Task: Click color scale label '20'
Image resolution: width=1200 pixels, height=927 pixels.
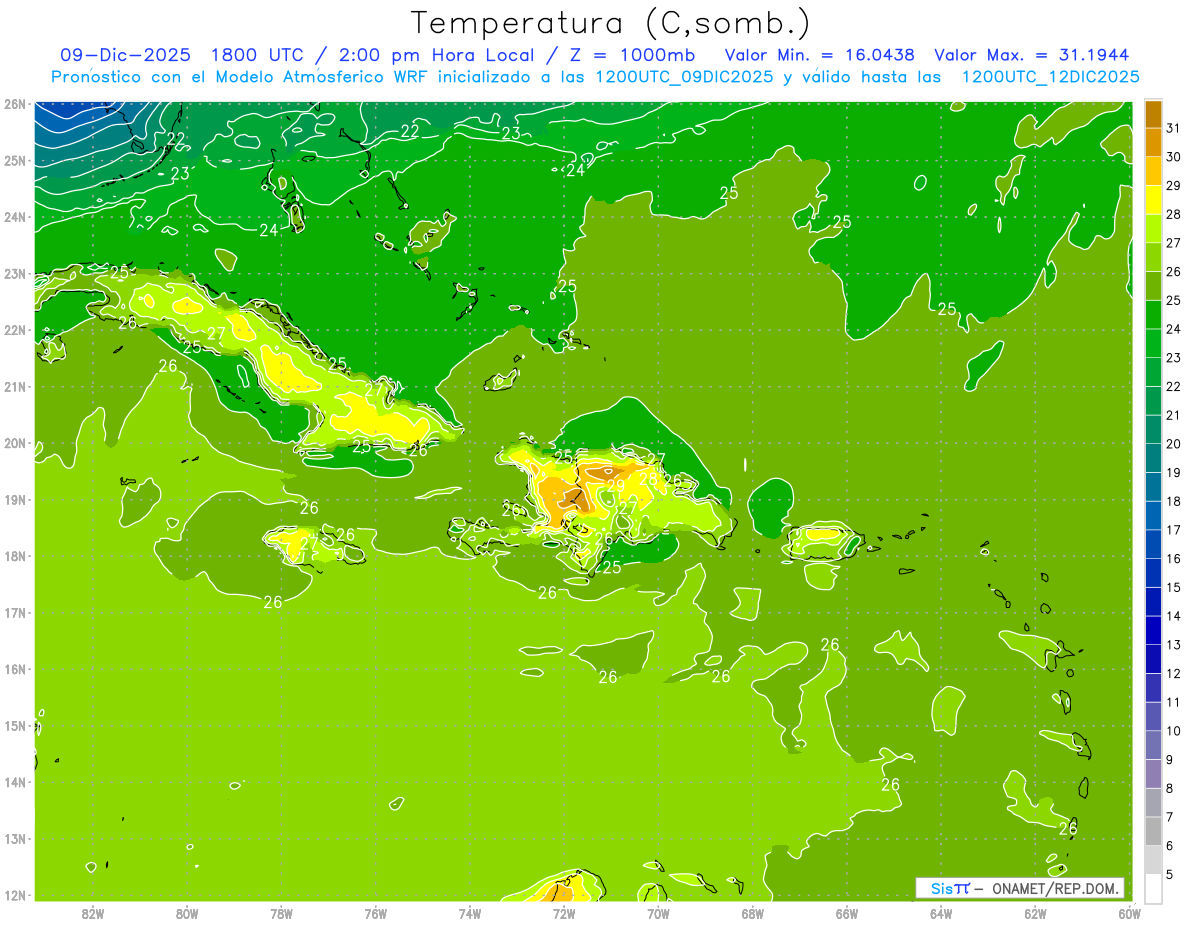Action: (1174, 444)
